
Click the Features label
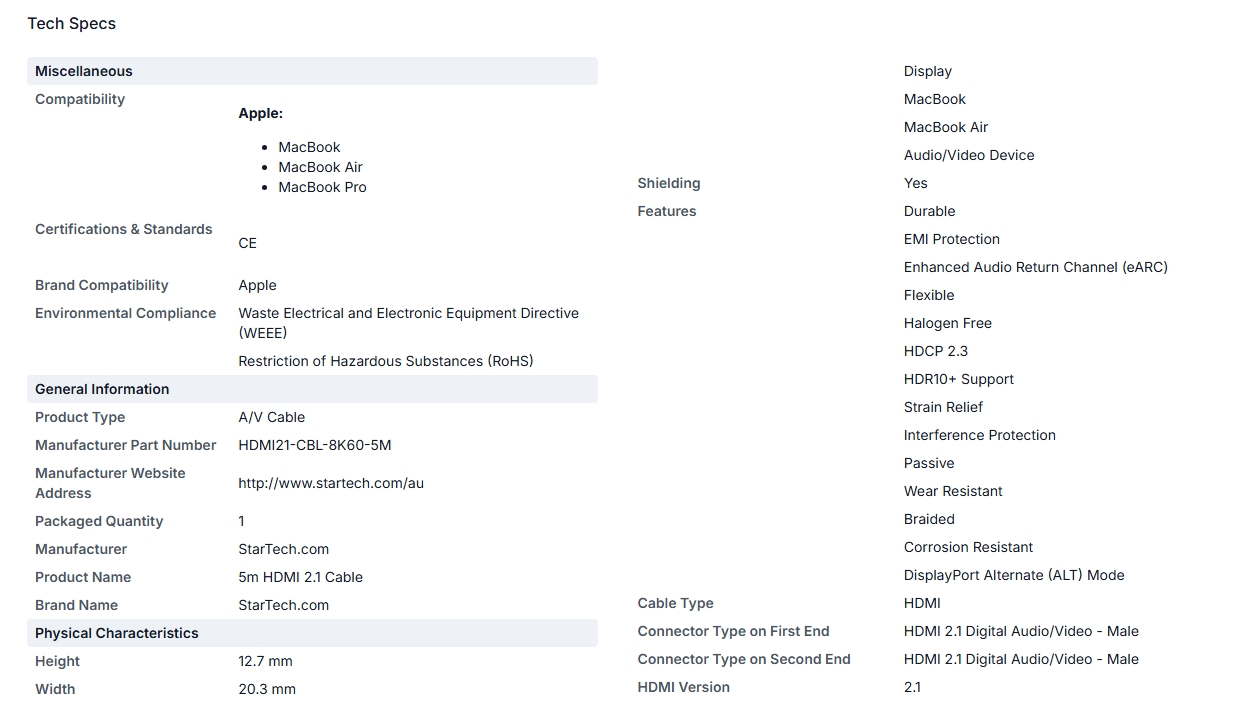667,211
